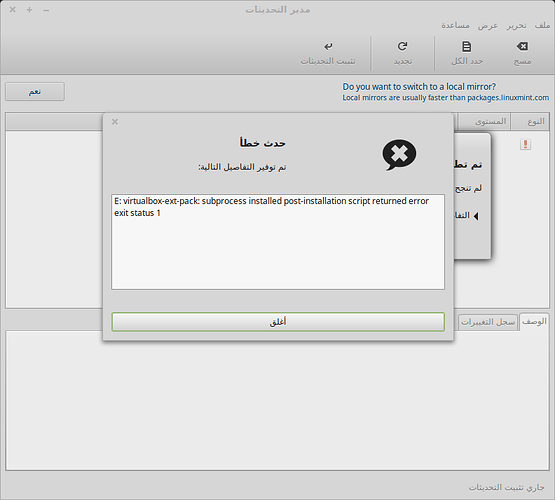Click the error message text box

tap(278, 242)
